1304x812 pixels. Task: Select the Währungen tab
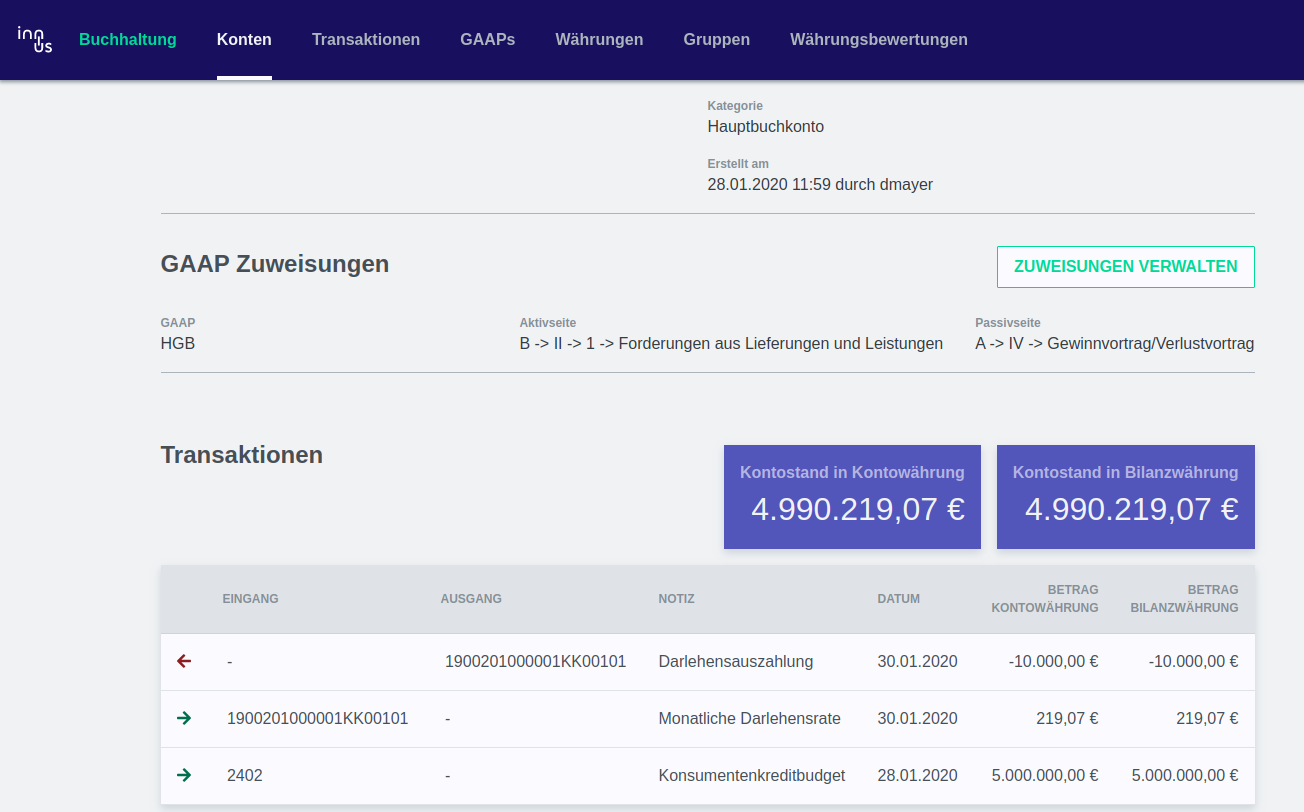click(599, 40)
